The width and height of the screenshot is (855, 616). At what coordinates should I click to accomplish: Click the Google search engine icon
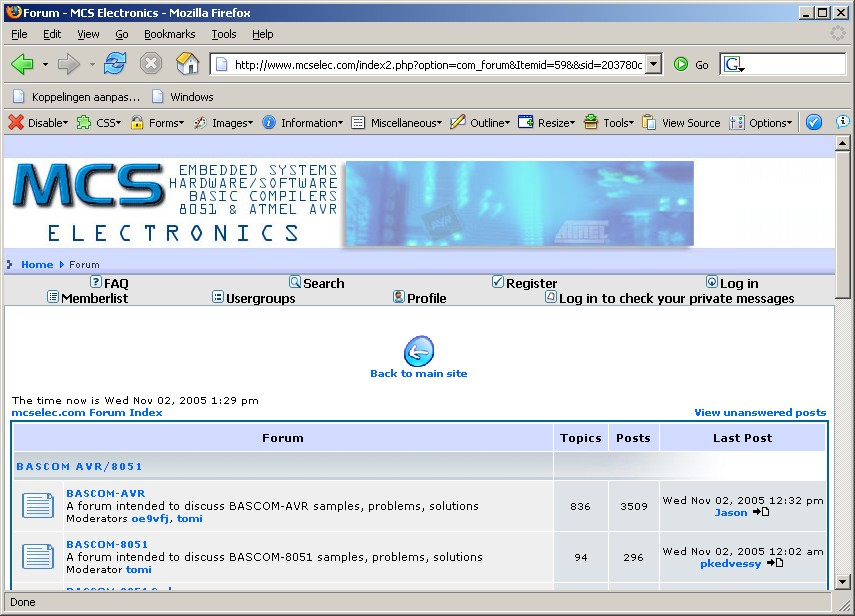point(733,65)
